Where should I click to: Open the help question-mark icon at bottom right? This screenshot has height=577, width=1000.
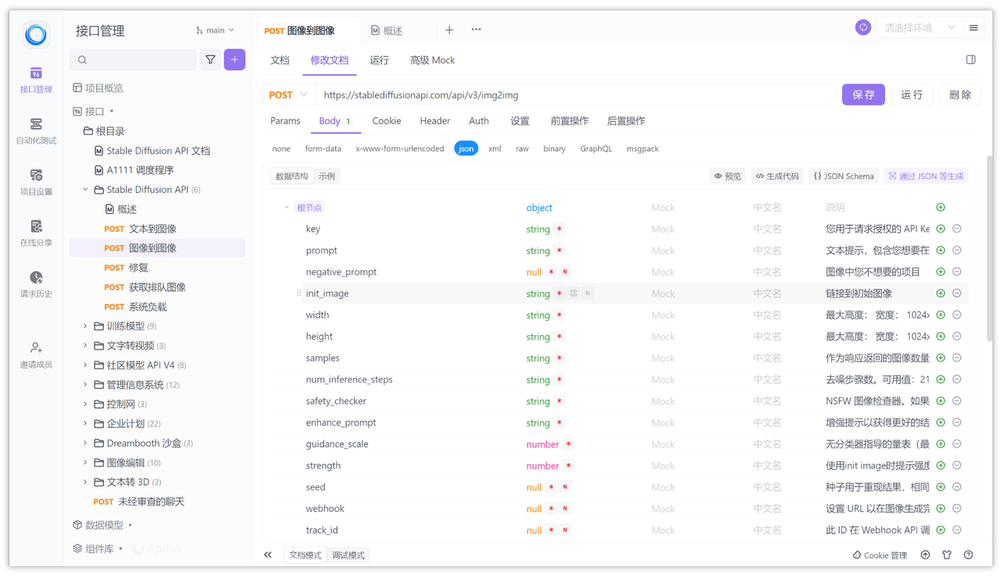tap(967, 554)
